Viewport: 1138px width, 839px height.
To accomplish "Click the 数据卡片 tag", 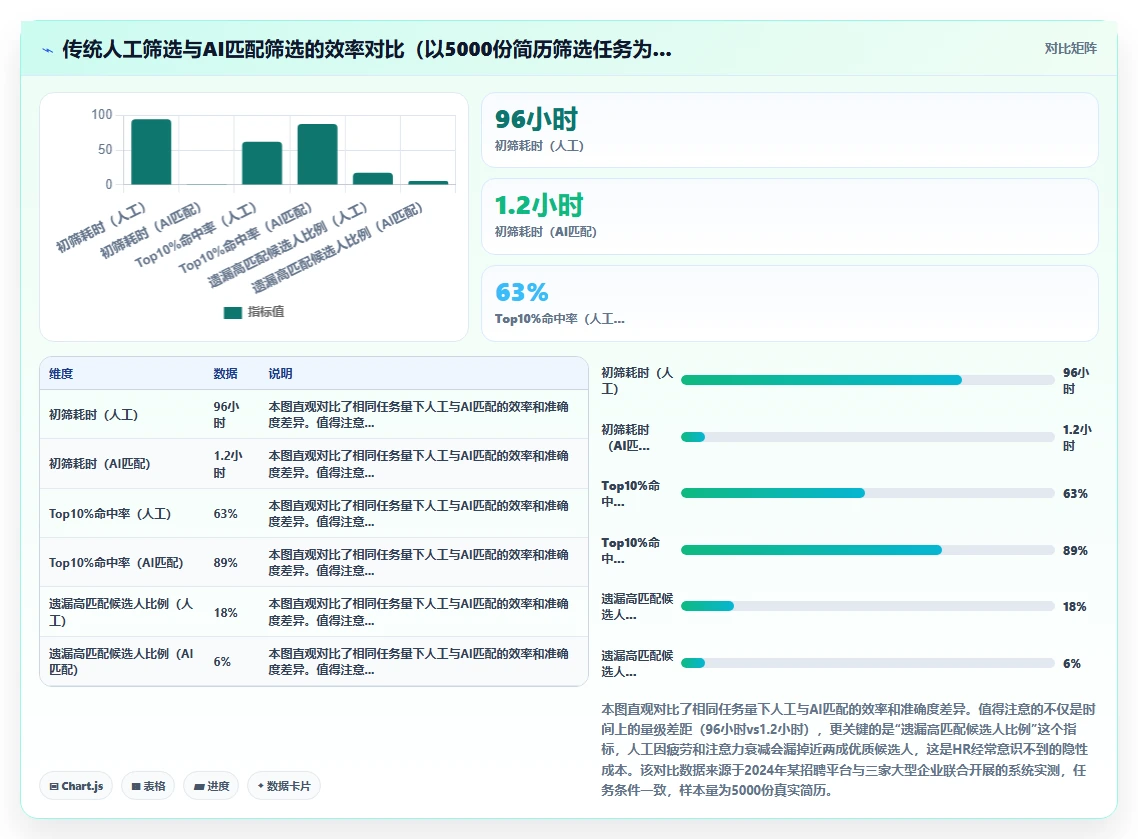I will [x=284, y=786].
